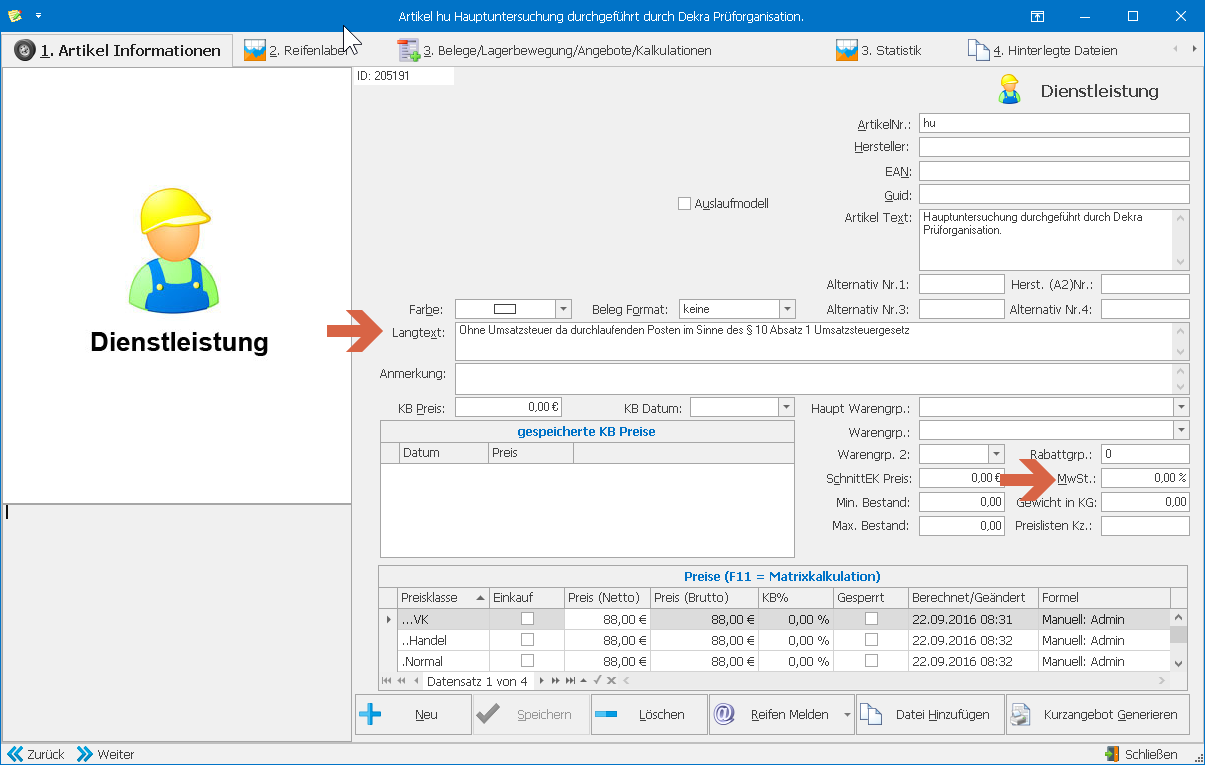The width and height of the screenshot is (1205, 765).
Task: Open the Farbe color dropdown
Action: point(562,309)
